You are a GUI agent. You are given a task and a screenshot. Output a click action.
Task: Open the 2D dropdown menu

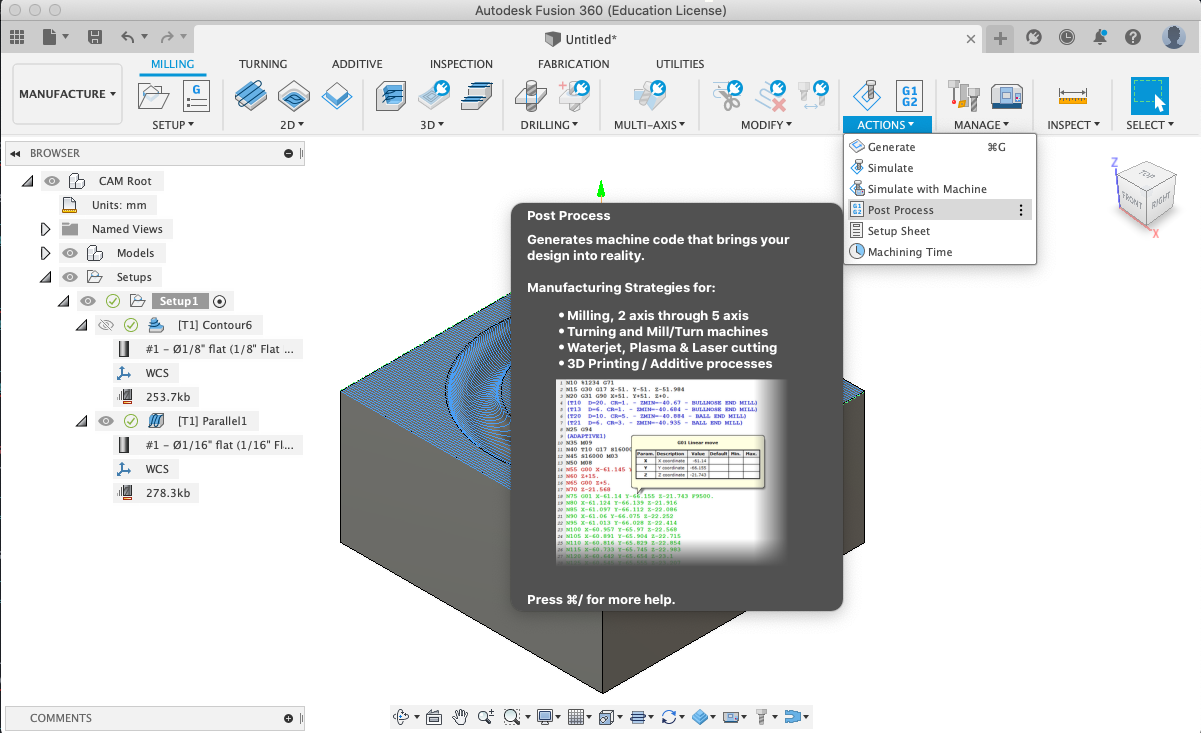pyautogui.click(x=293, y=125)
